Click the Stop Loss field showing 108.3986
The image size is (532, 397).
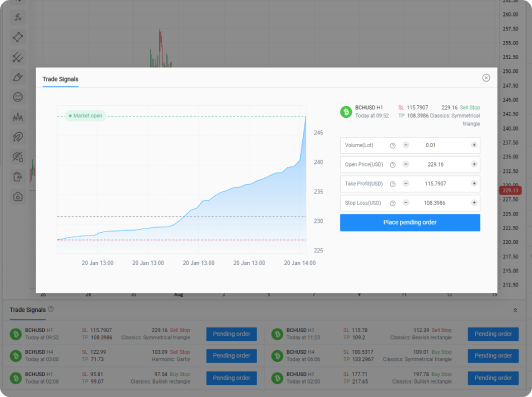click(x=435, y=203)
